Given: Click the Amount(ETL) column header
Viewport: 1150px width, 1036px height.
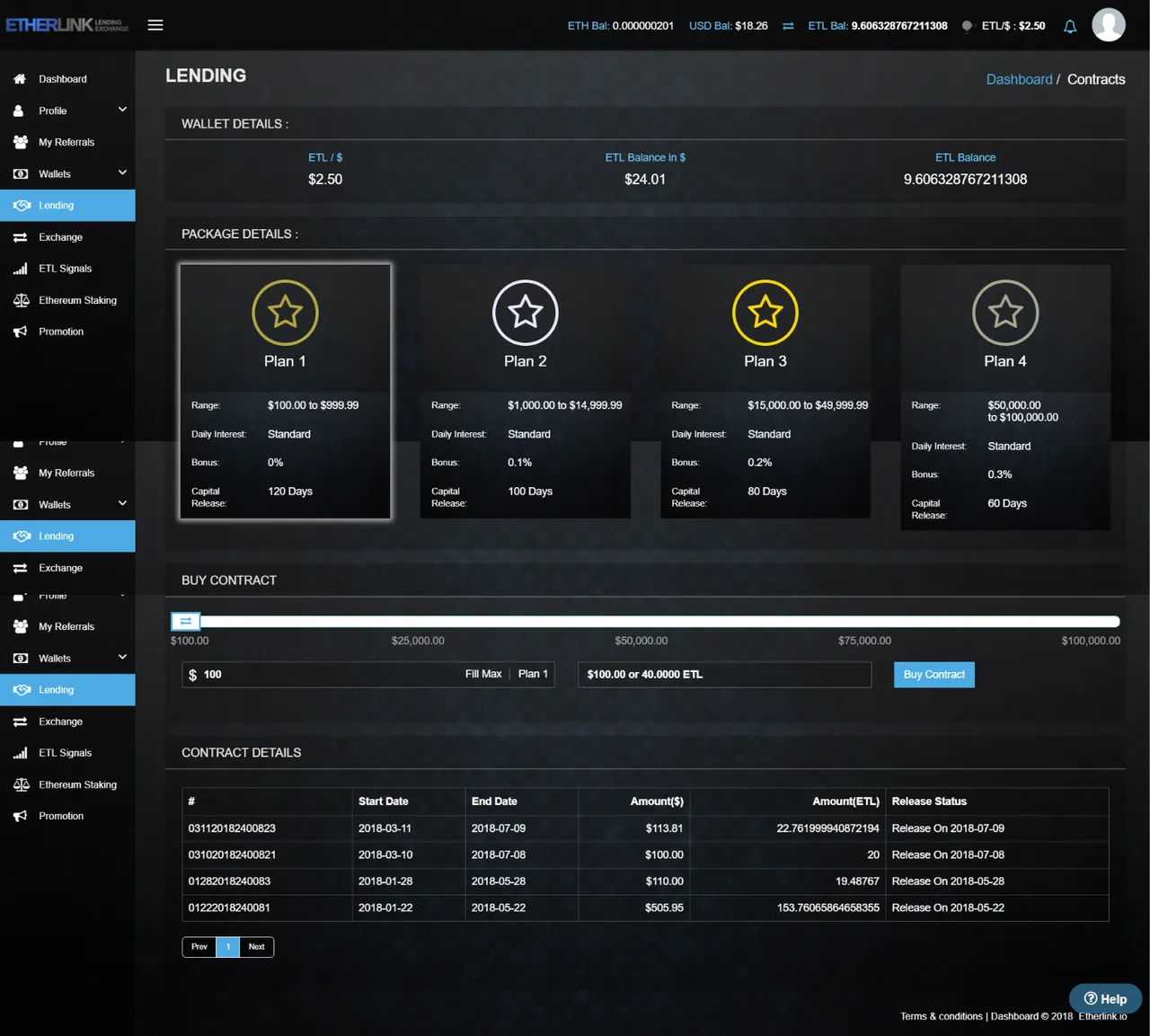Looking at the screenshot, I should pyautogui.click(x=845, y=801).
